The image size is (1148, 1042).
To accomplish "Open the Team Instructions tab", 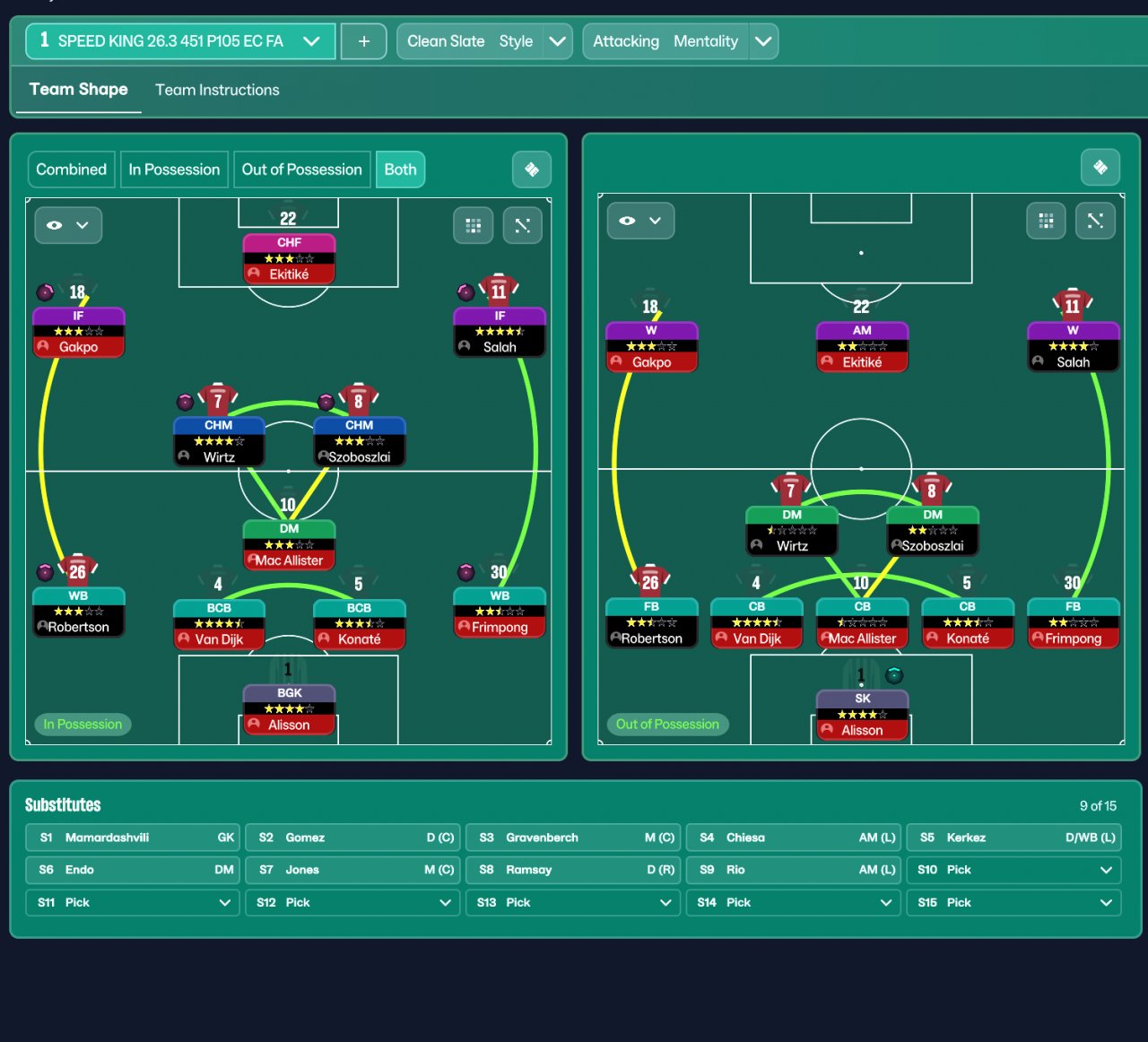I will (x=217, y=90).
